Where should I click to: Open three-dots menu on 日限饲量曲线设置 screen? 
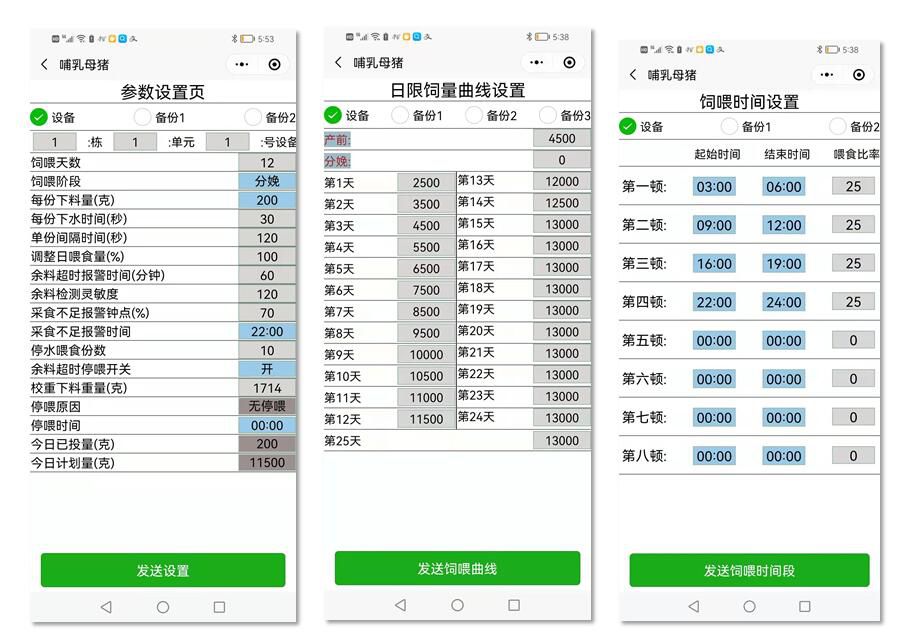[x=536, y=63]
